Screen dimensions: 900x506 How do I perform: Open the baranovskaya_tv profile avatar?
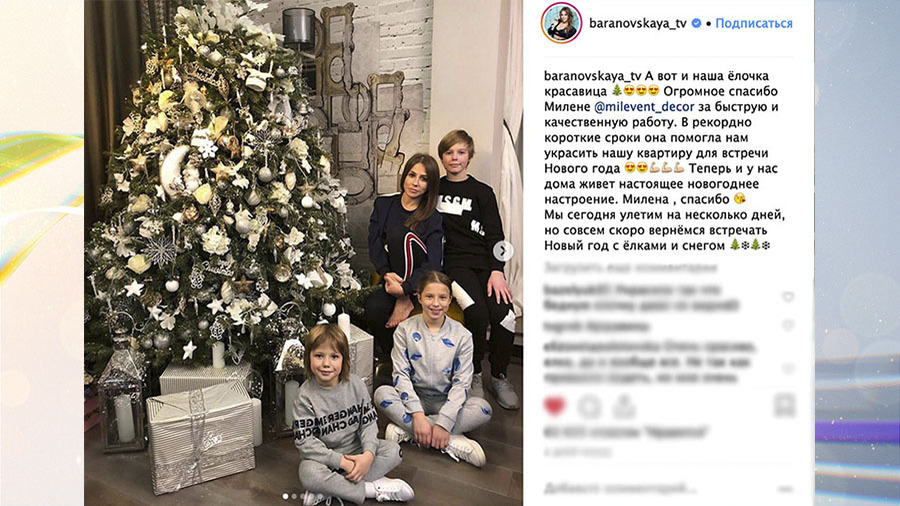561,23
